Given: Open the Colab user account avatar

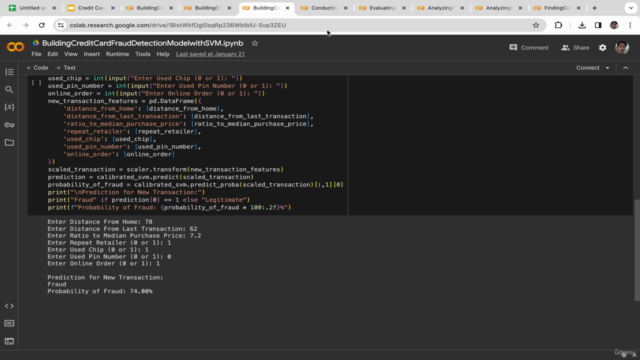Looking at the screenshot, I should click(622, 47).
